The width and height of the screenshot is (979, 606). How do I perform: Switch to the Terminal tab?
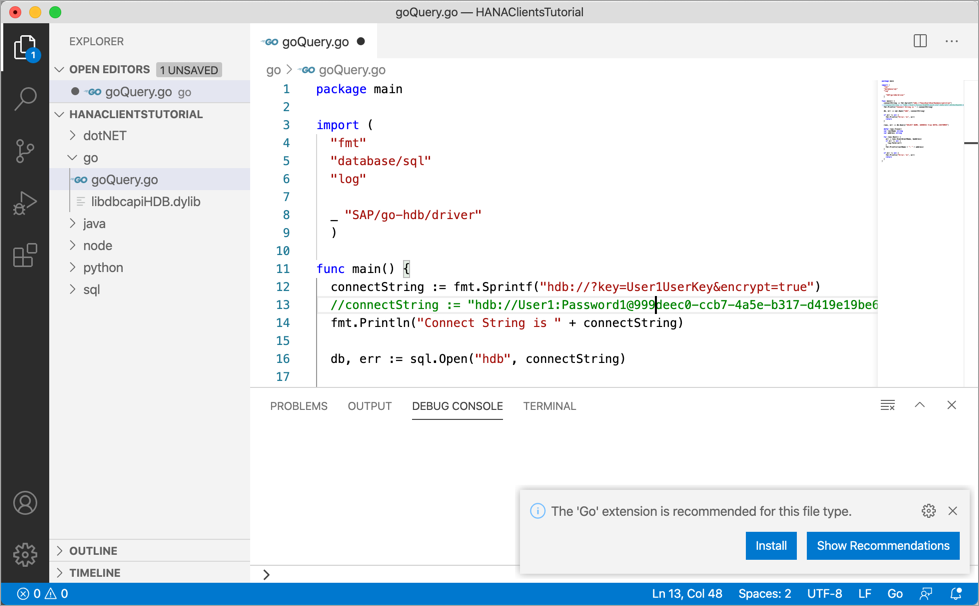click(x=549, y=406)
